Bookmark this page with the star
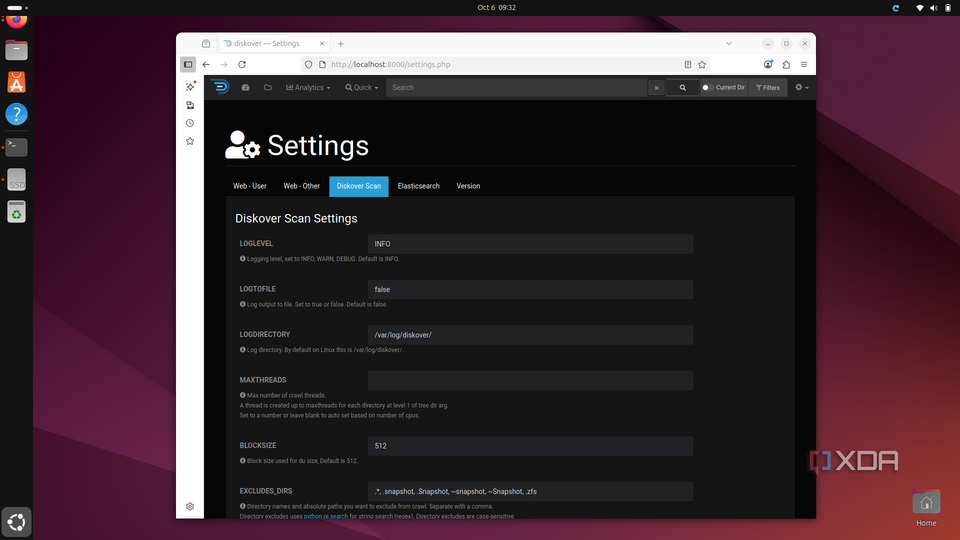This screenshot has width=960, height=540. point(702,64)
